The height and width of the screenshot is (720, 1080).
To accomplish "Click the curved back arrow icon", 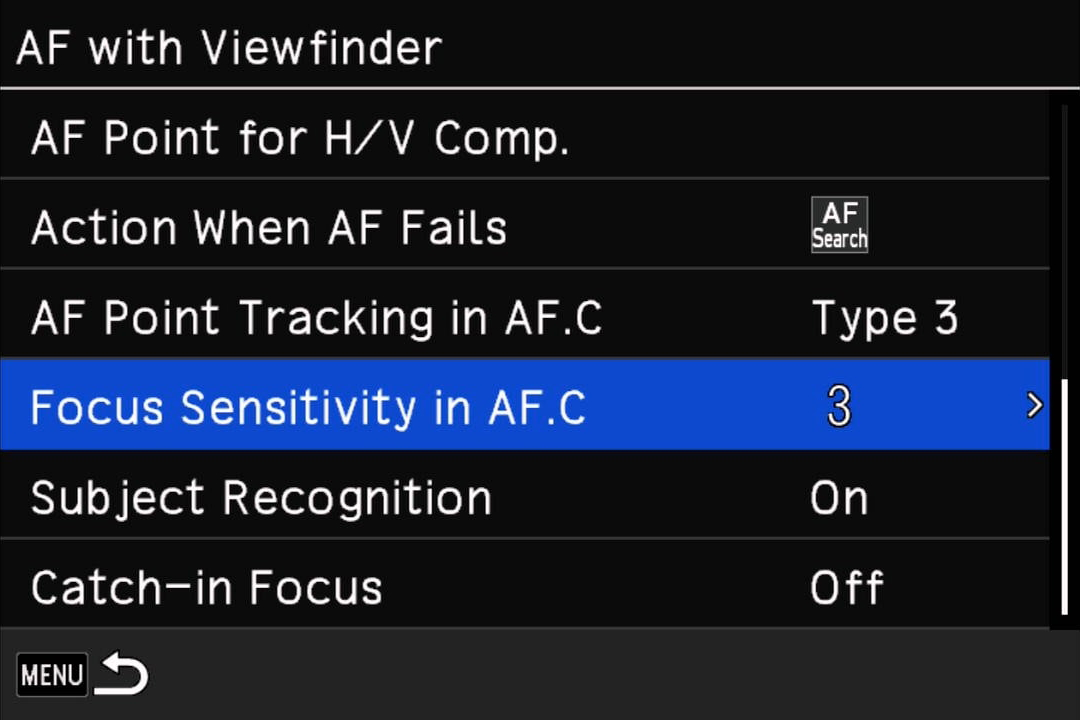I will pos(121,673).
